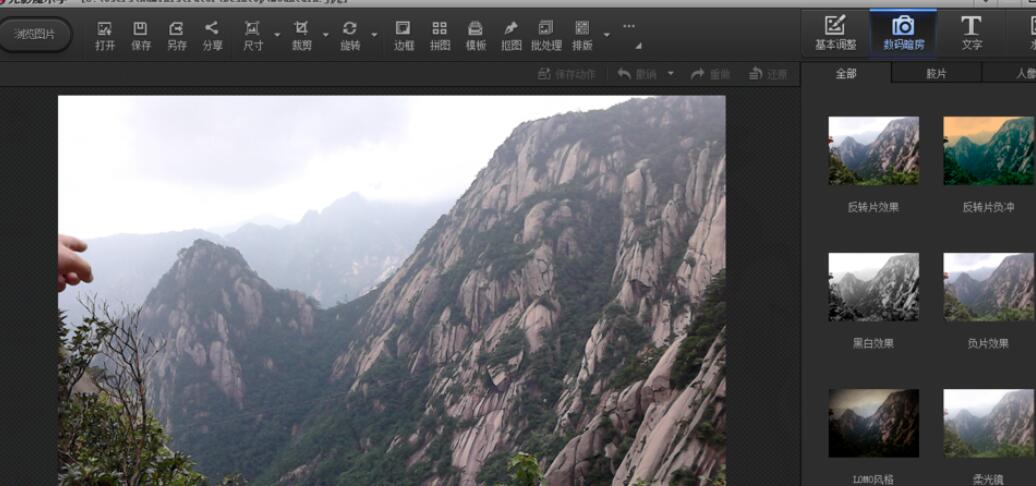Click the 打开 (Open) toolbar icon
This screenshot has width=1036, height=486.
104,28
